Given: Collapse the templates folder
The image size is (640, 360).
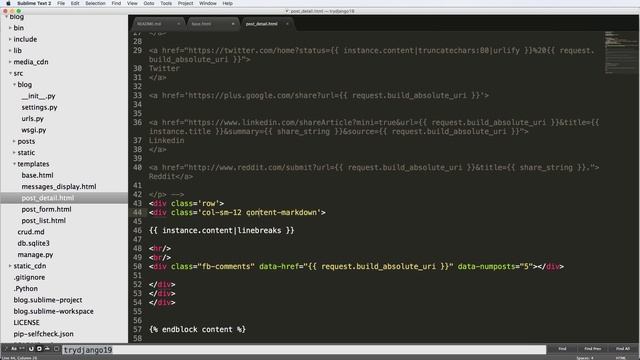Looking at the screenshot, I should pos(14,164).
